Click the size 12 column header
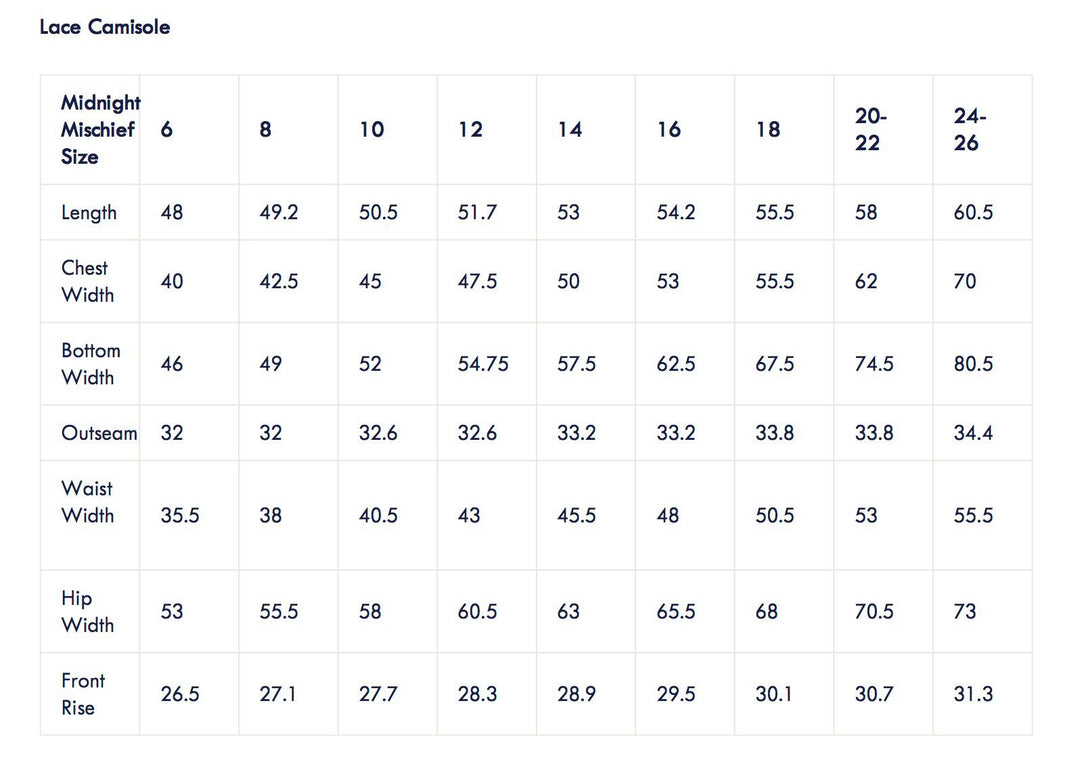 (470, 130)
